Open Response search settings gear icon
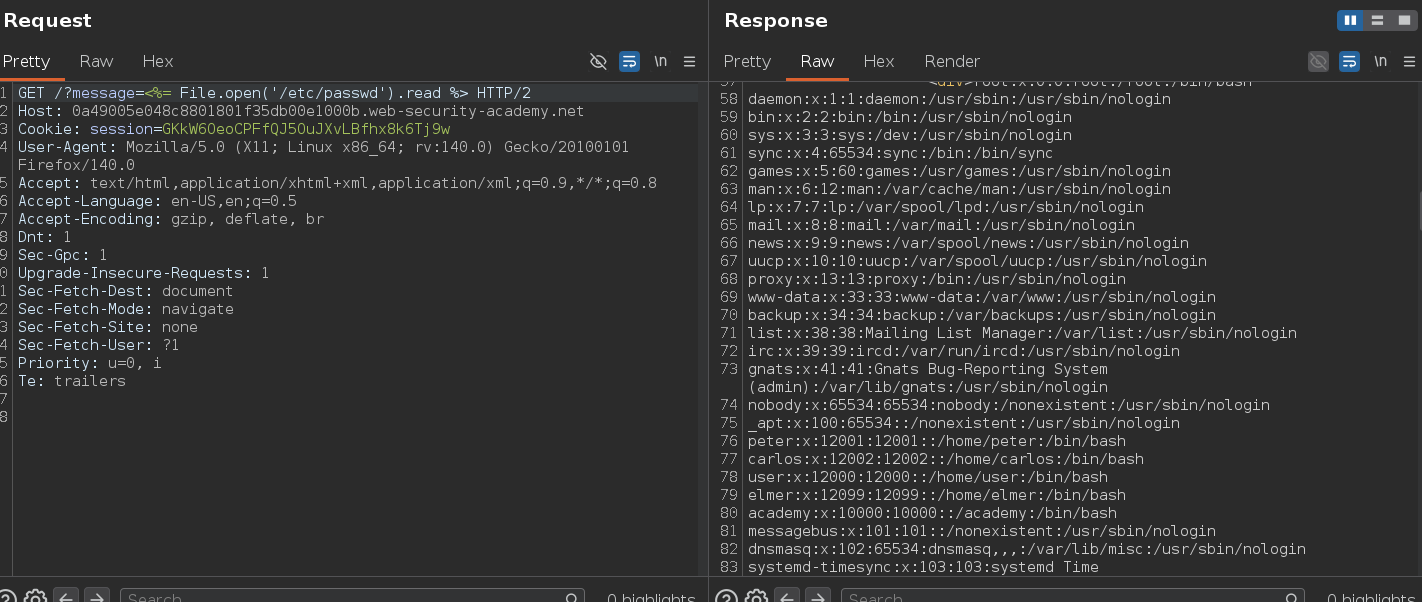The width and height of the screenshot is (1422, 602). 756,598
